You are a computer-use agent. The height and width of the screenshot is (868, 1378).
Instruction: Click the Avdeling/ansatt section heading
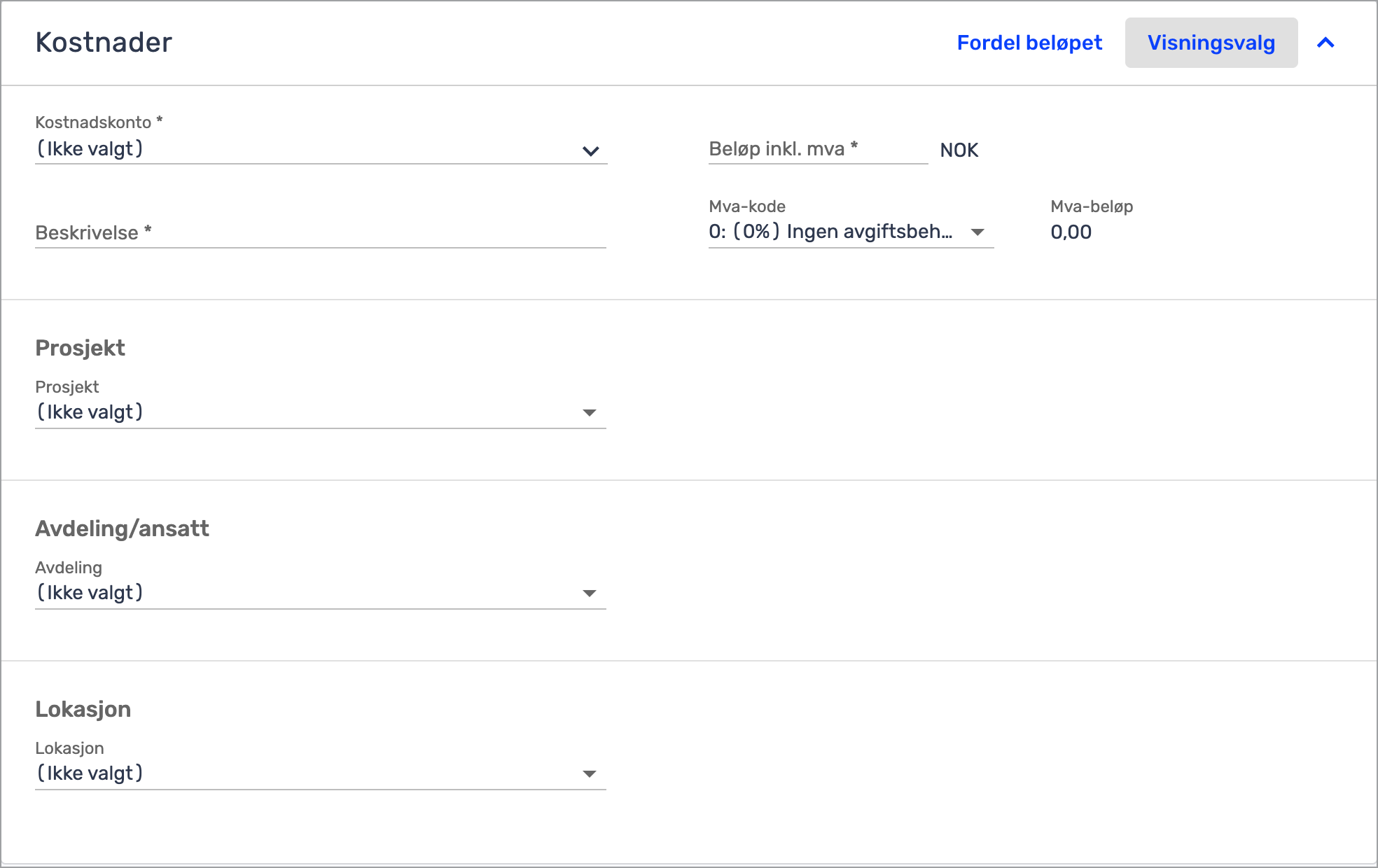[x=122, y=528]
